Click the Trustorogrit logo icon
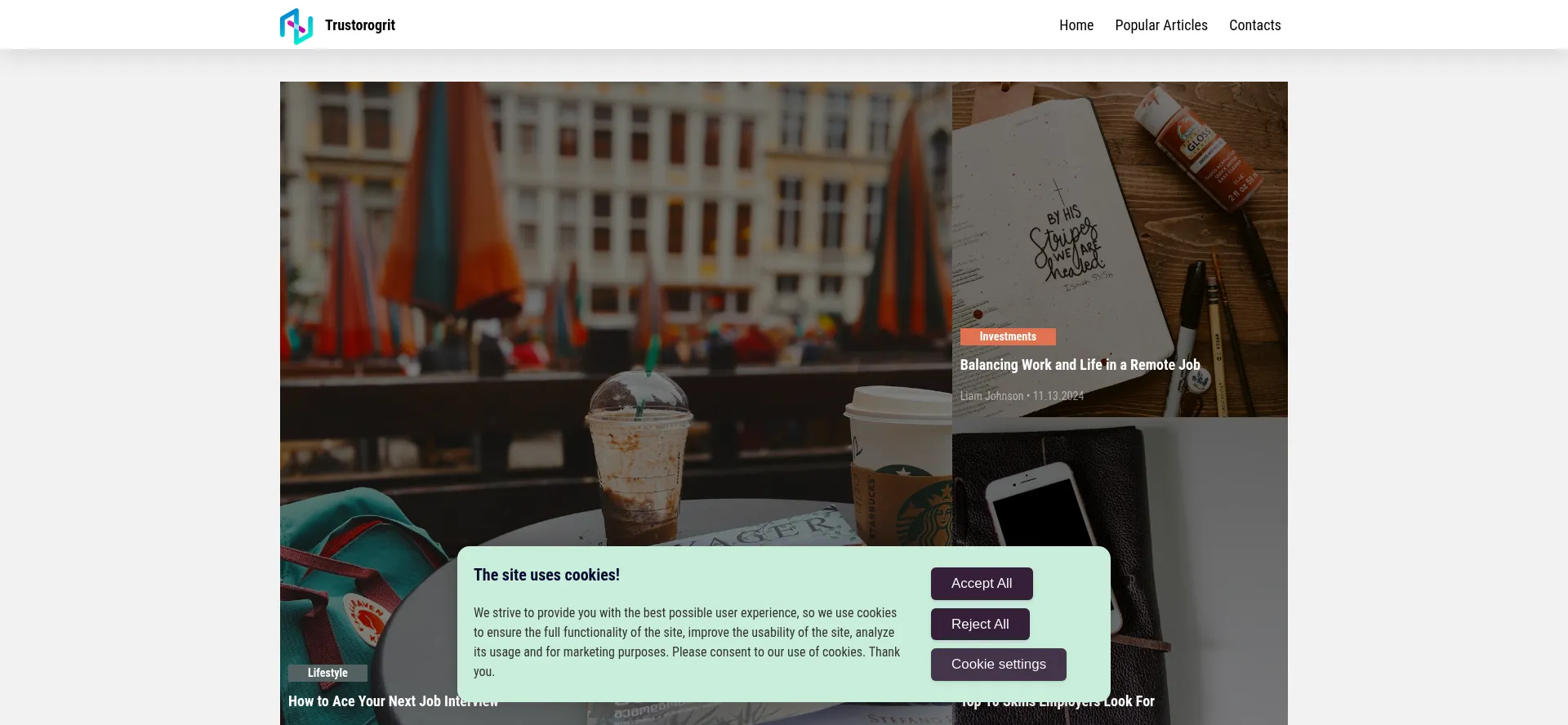Image resolution: width=1568 pixels, height=725 pixels. (296, 26)
